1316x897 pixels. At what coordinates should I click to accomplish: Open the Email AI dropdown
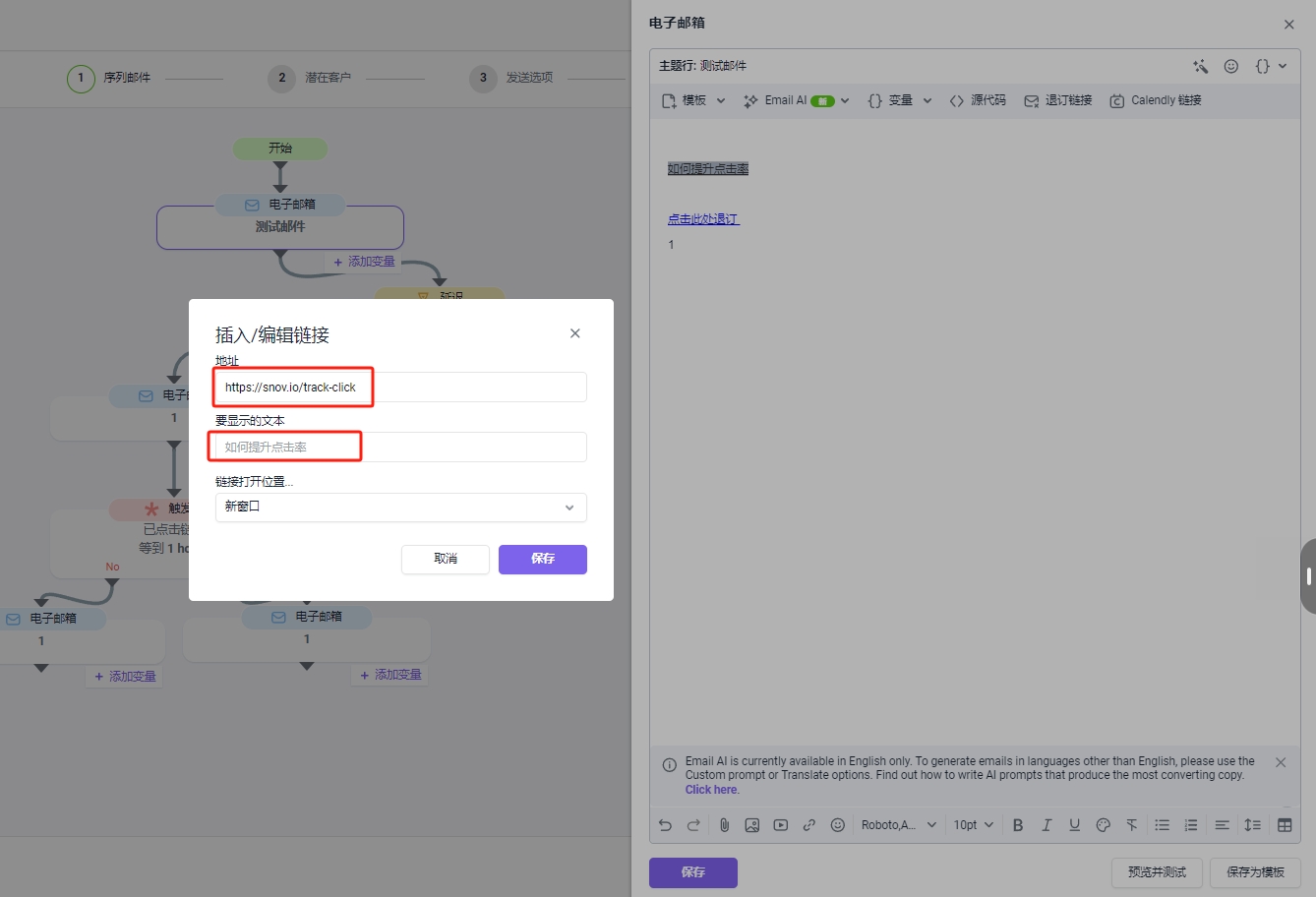(796, 100)
